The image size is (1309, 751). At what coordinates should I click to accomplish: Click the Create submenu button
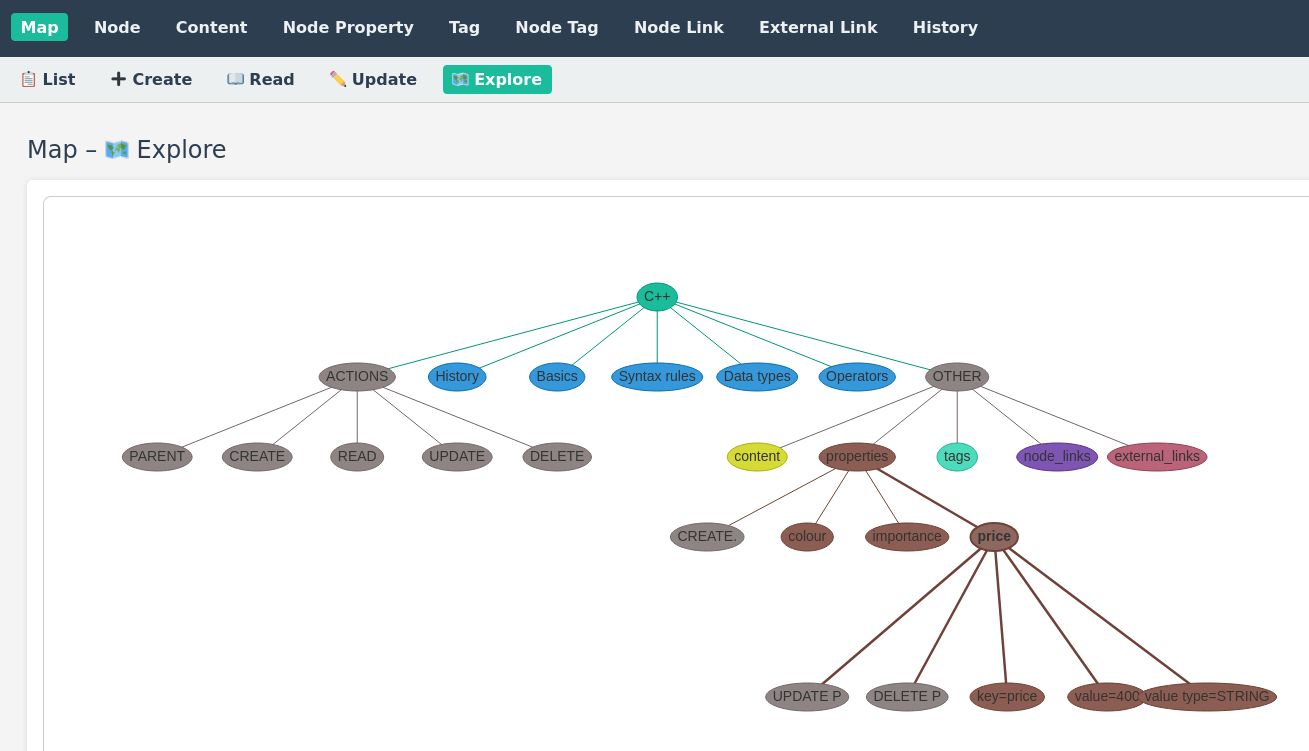[151, 79]
